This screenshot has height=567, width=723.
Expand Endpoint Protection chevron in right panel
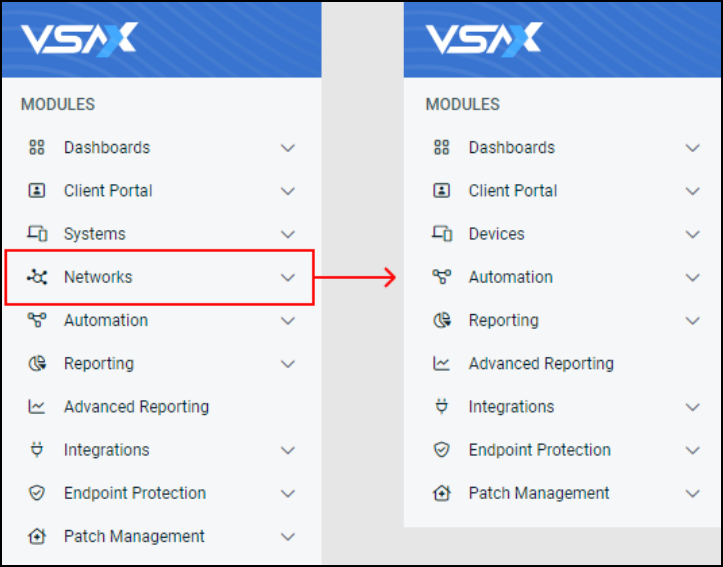pos(693,450)
